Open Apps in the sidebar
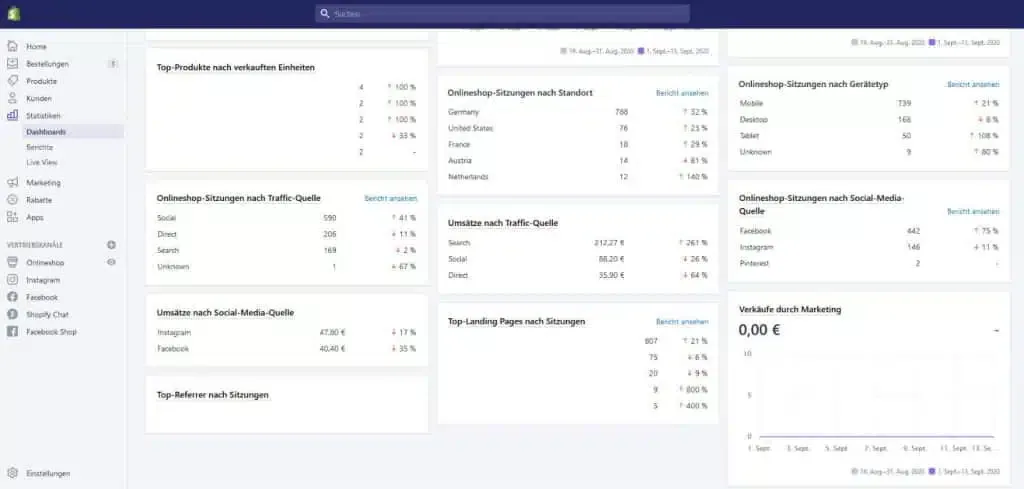 click(x=35, y=217)
